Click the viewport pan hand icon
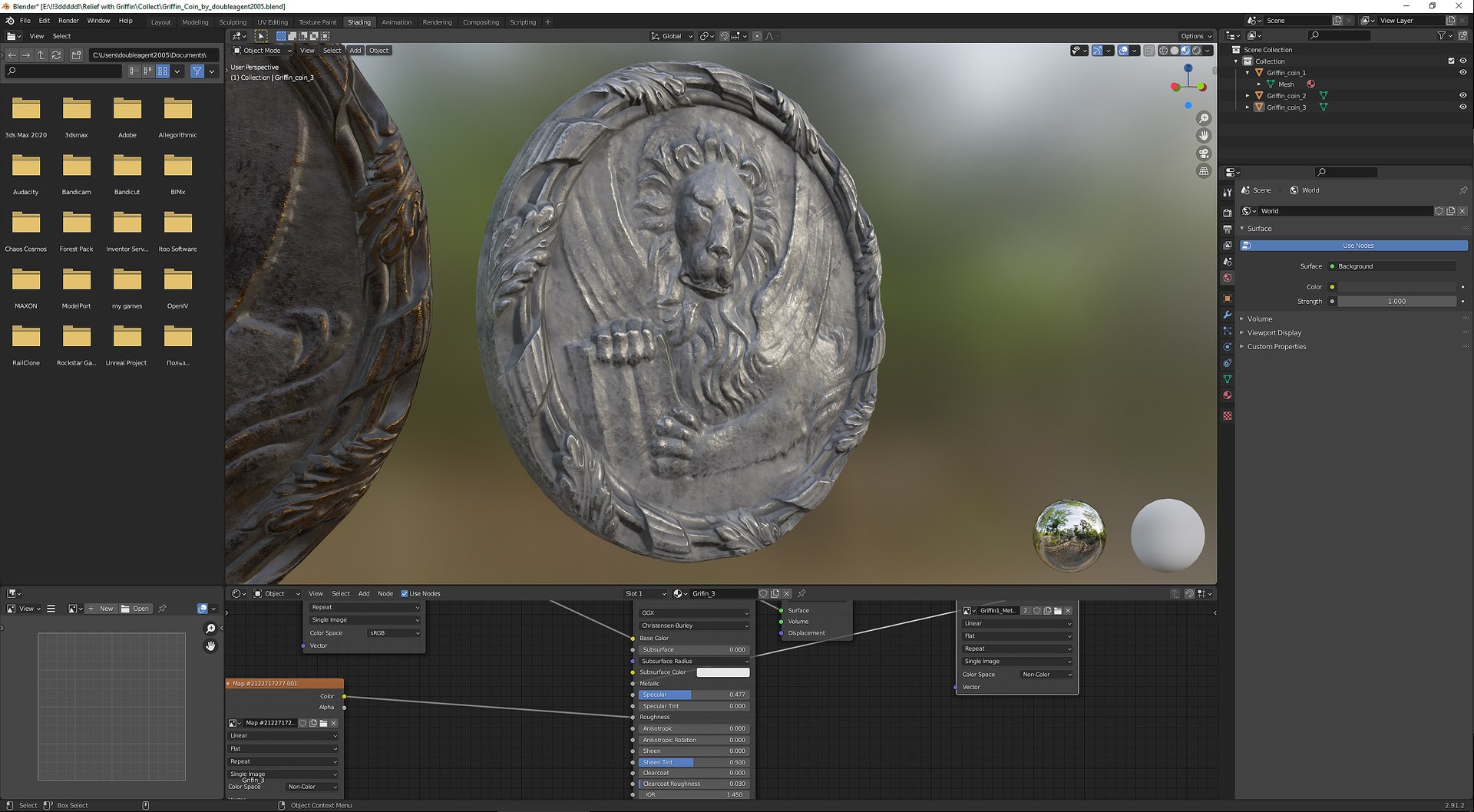Viewport: 1474px width, 812px height. pos(1204,136)
